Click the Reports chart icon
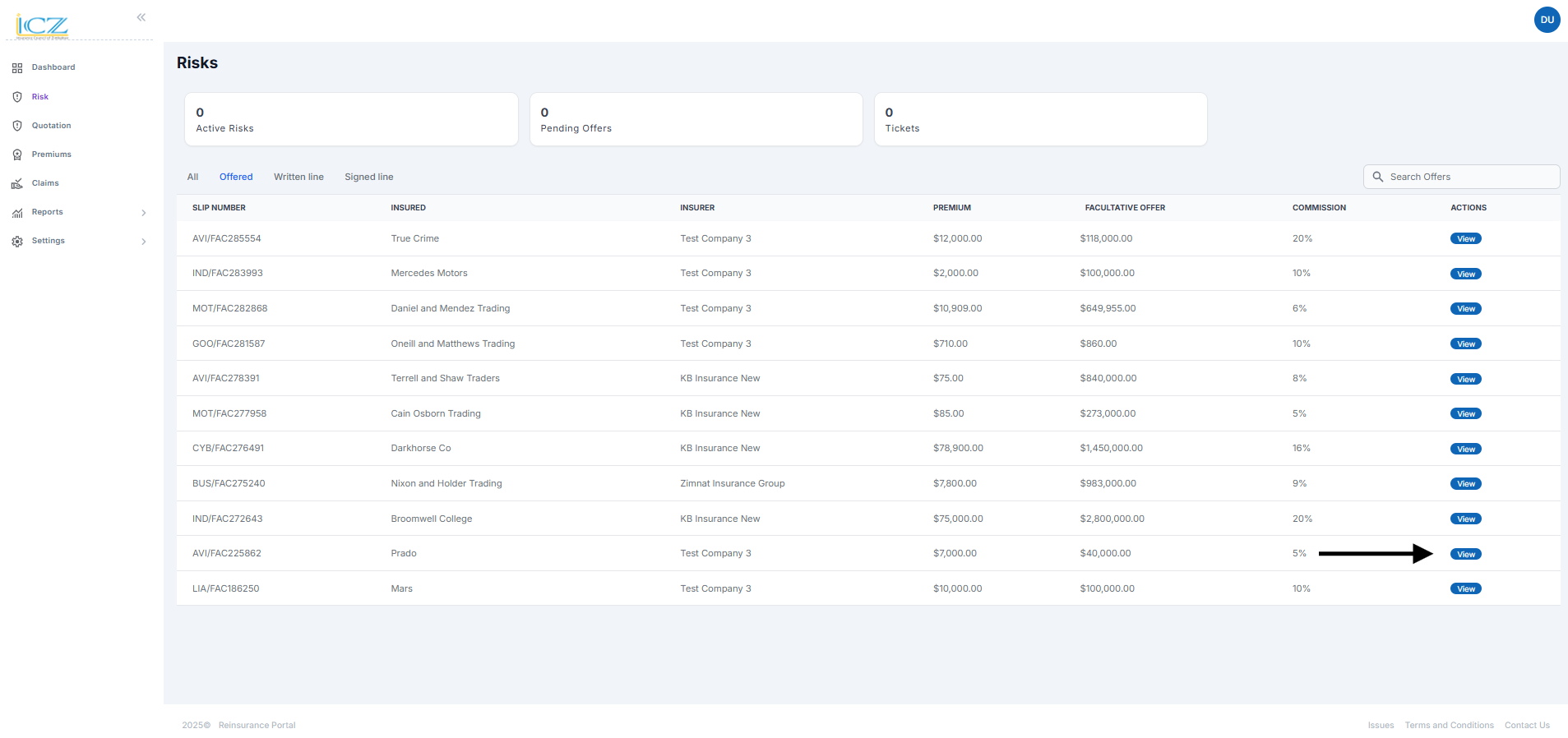The height and width of the screenshot is (738, 1568). click(17, 213)
